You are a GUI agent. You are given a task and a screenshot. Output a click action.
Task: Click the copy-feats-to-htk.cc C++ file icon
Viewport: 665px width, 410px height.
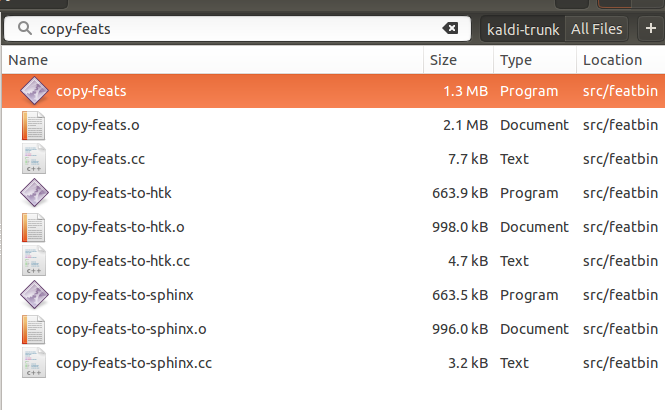click(34, 261)
